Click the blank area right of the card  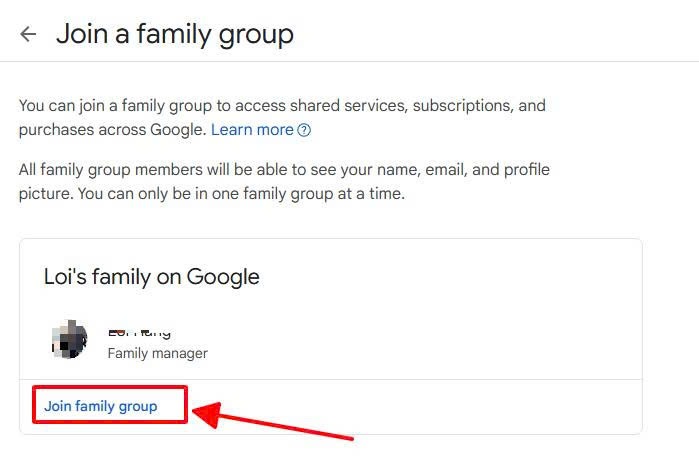click(670, 330)
